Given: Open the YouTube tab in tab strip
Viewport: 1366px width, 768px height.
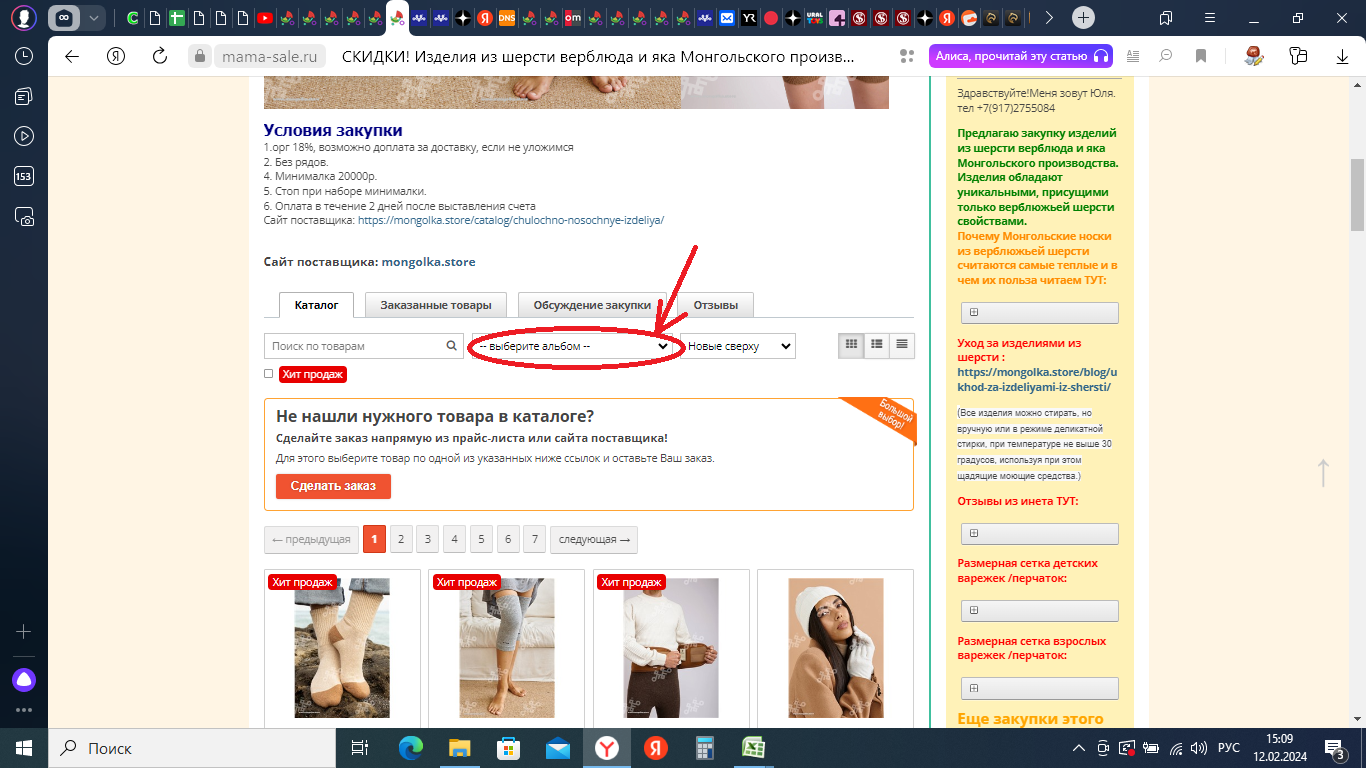Looking at the screenshot, I should click(265, 18).
